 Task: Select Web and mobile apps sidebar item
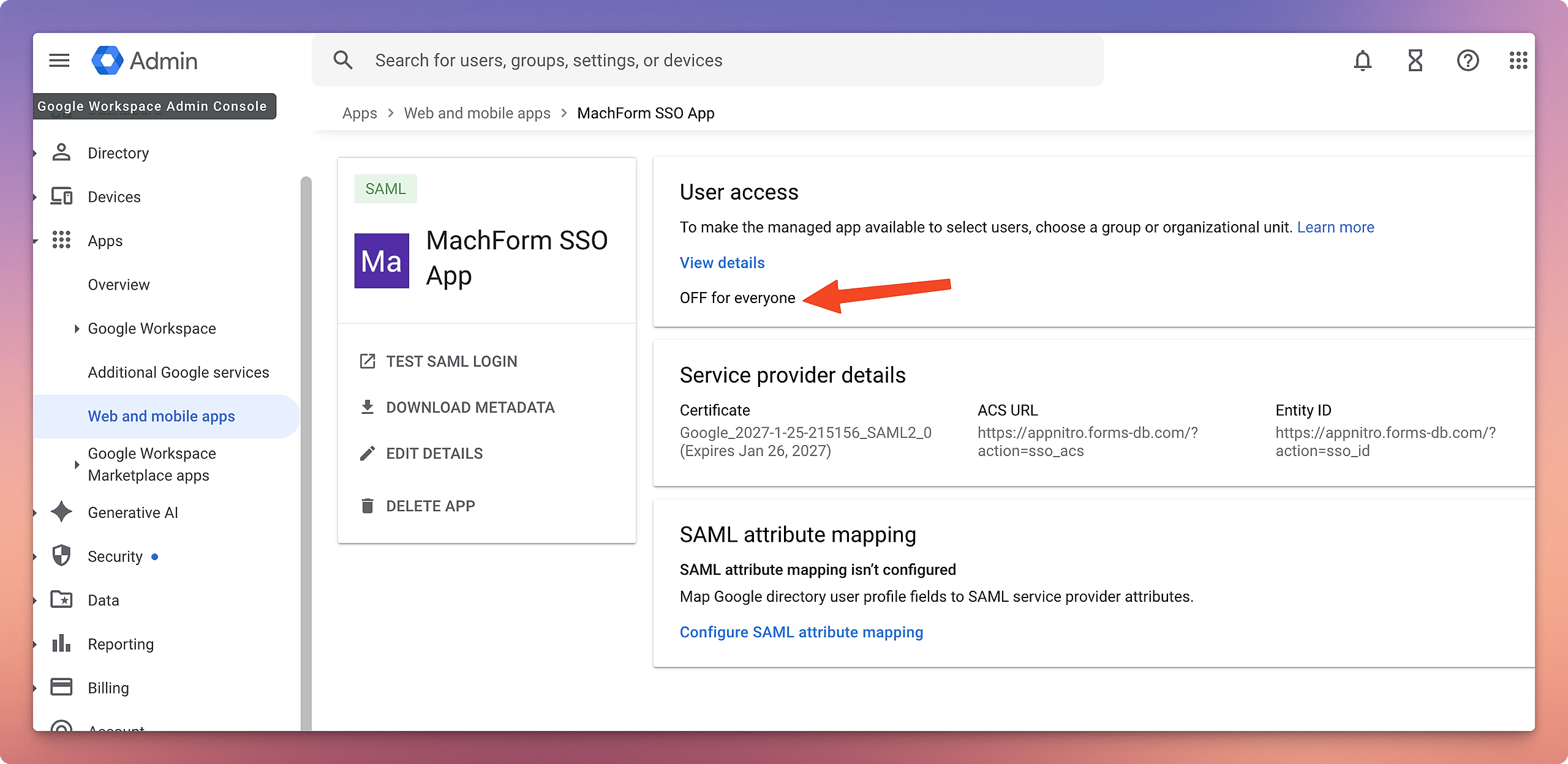point(161,416)
